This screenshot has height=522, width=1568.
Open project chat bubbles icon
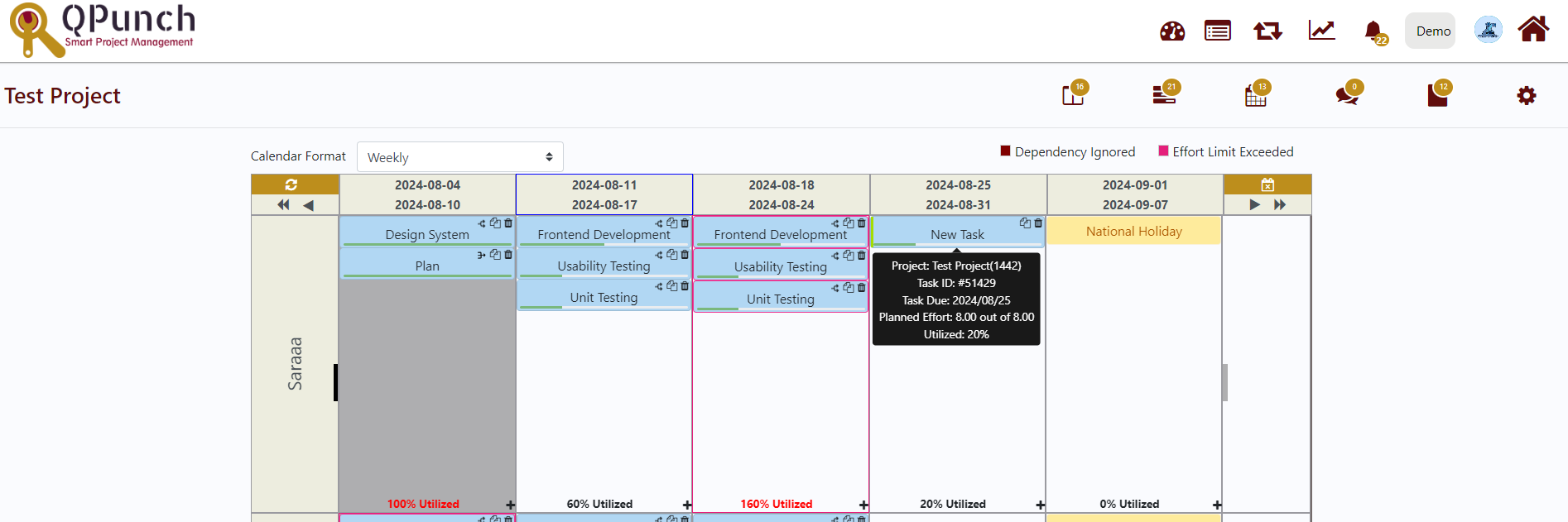[1347, 96]
